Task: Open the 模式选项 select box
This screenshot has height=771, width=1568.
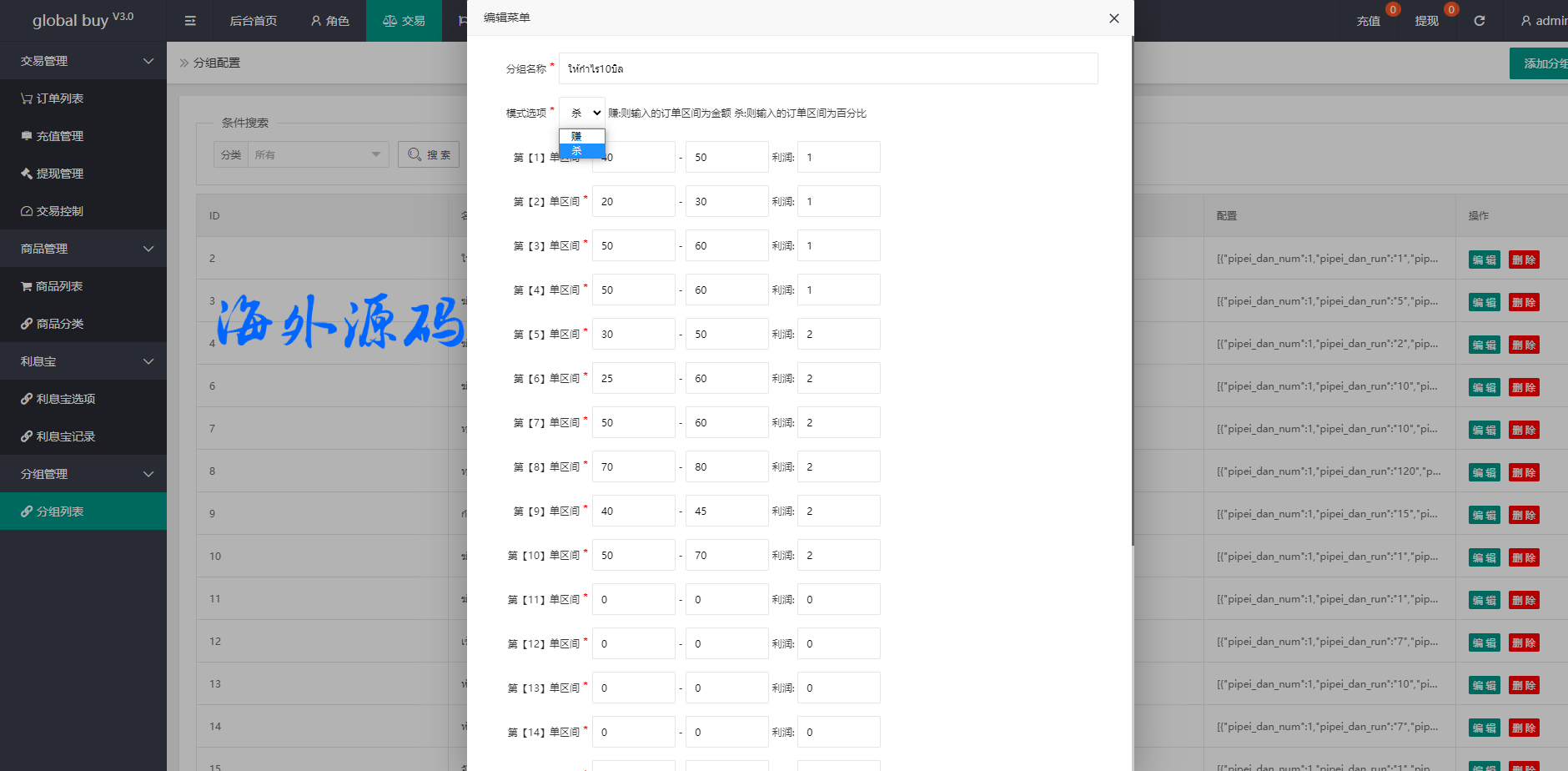Action: click(582, 113)
